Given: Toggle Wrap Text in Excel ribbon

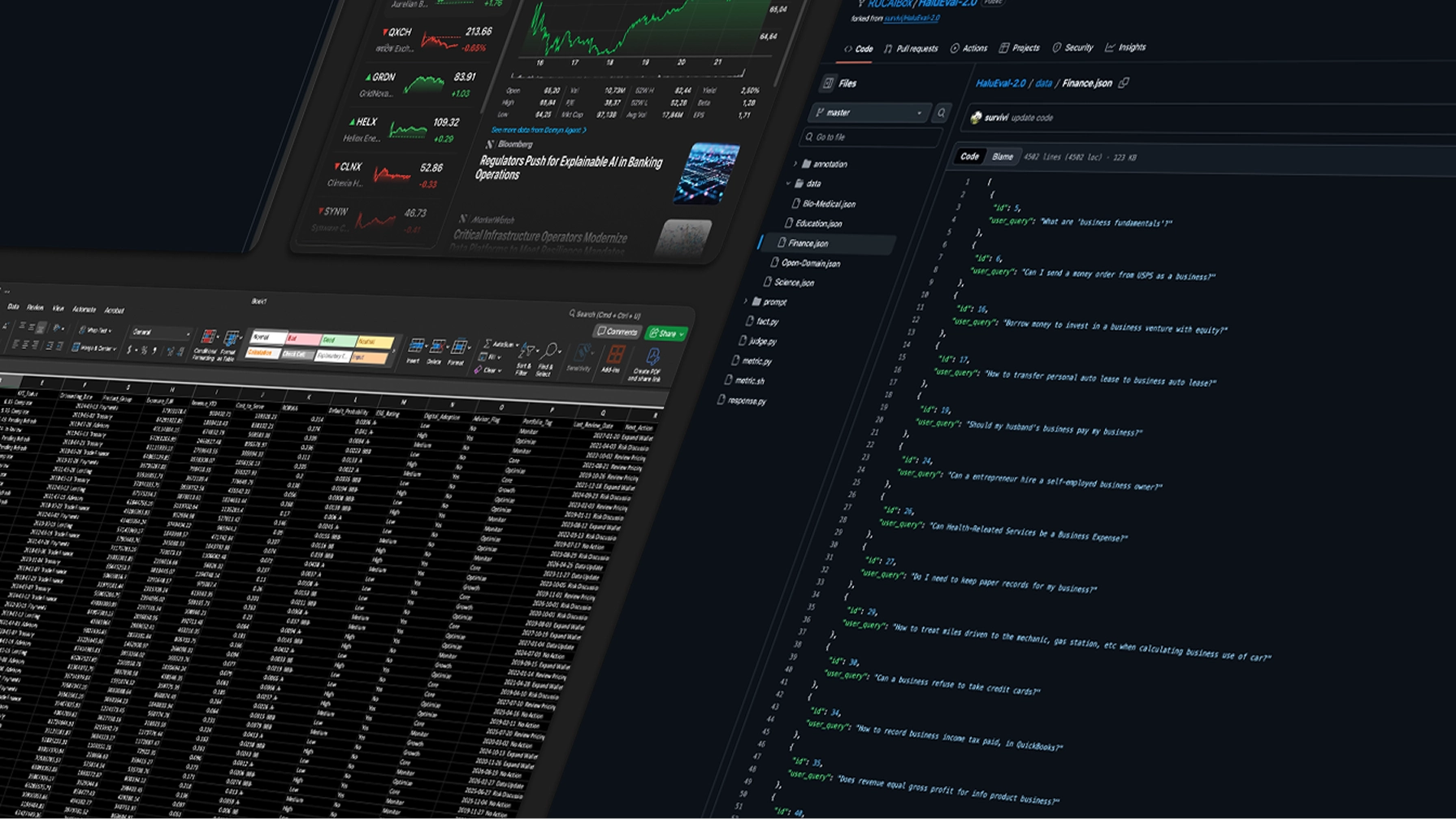Looking at the screenshot, I should [x=94, y=331].
